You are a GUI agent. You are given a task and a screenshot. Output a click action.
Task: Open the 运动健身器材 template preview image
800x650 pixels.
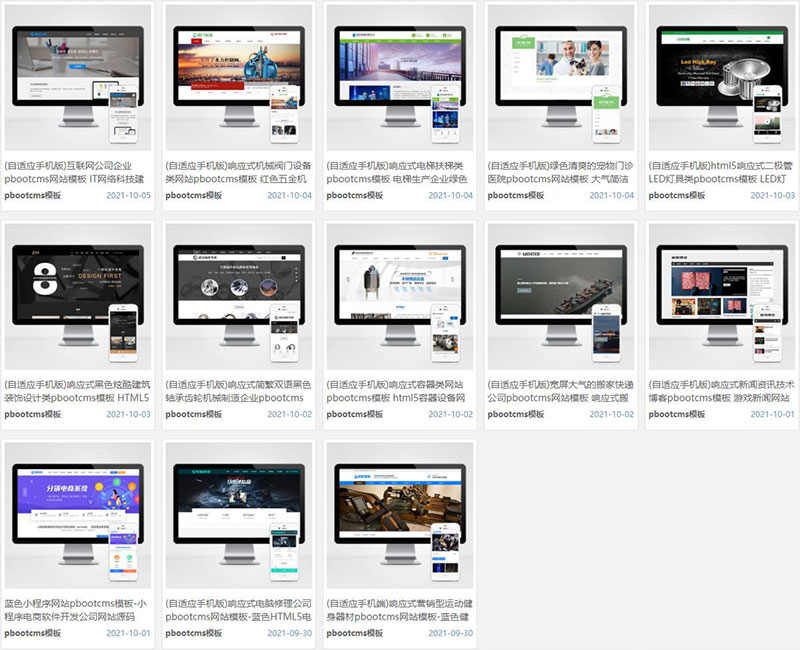[x=399, y=514]
